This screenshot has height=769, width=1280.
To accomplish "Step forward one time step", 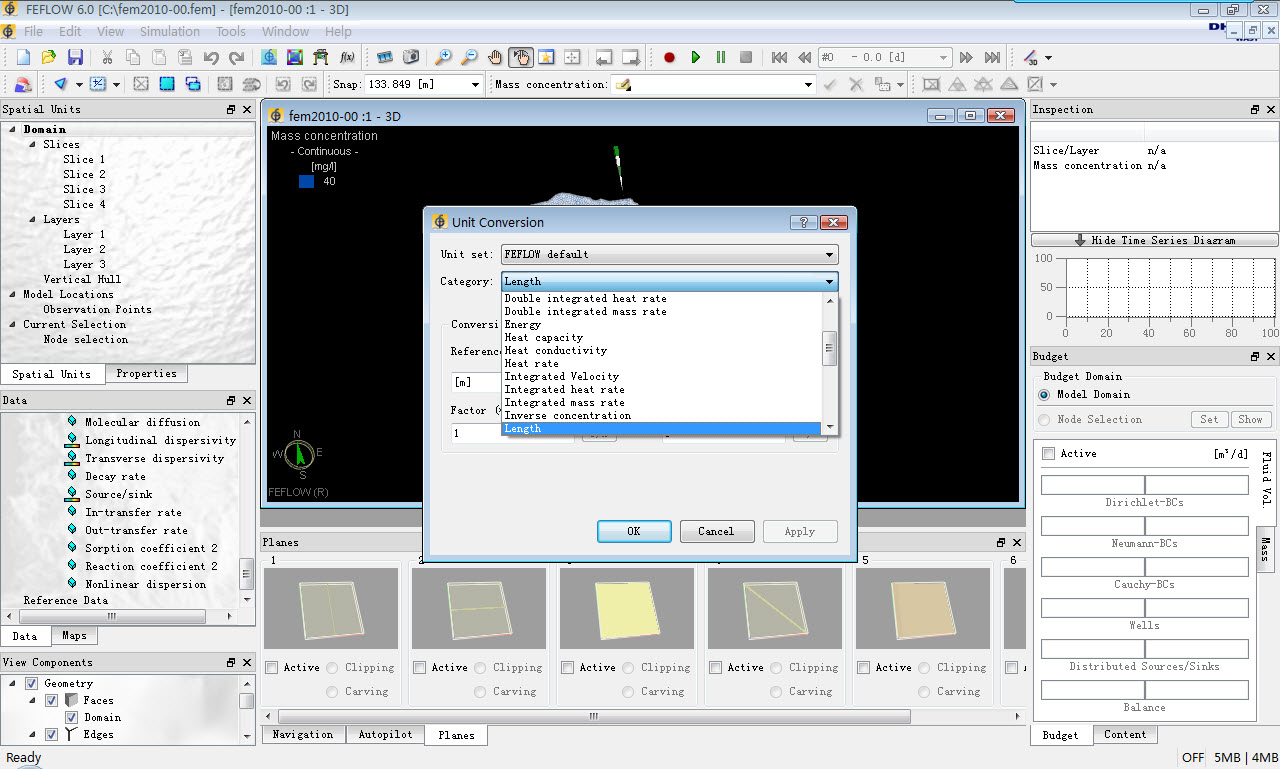I will [966, 58].
